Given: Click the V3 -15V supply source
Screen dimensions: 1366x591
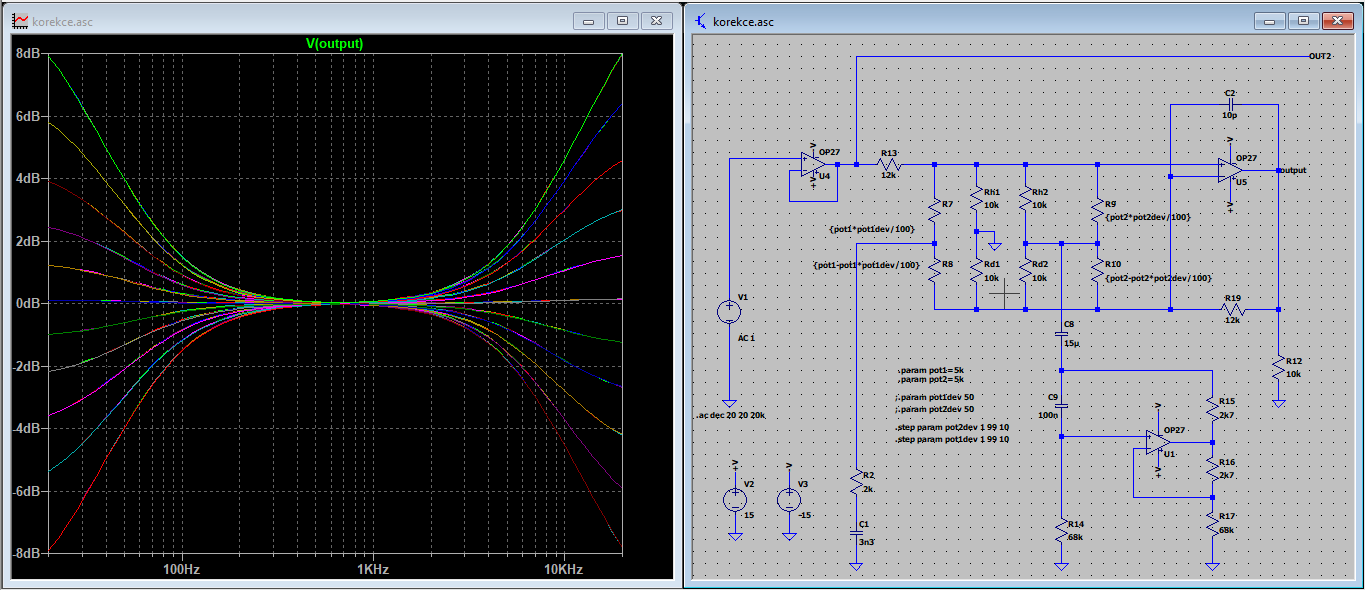Looking at the screenshot, I should (x=789, y=499).
